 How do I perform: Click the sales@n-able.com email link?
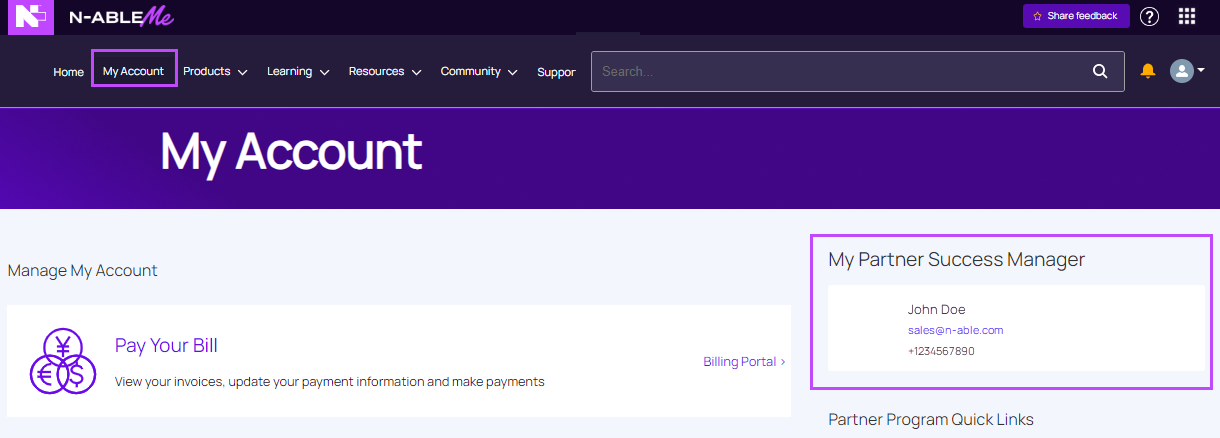955,330
